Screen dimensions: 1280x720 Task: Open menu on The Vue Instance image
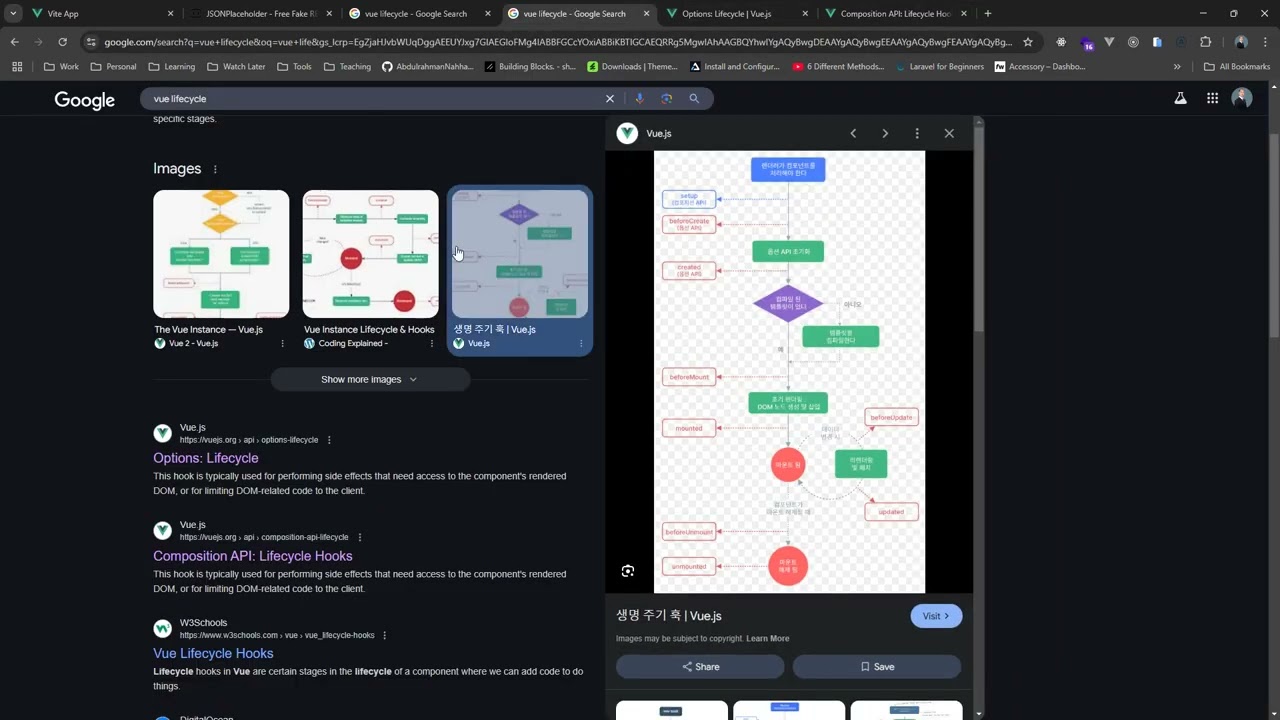(282, 343)
